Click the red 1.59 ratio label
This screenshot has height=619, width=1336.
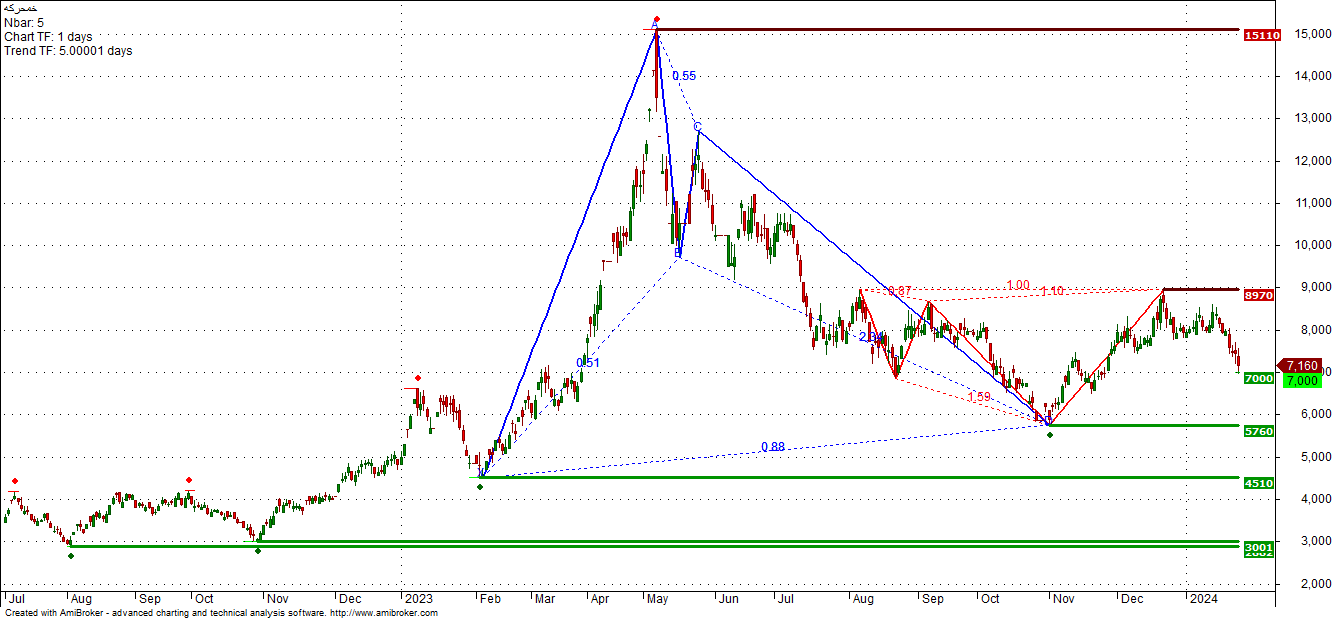click(x=979, y=397)
